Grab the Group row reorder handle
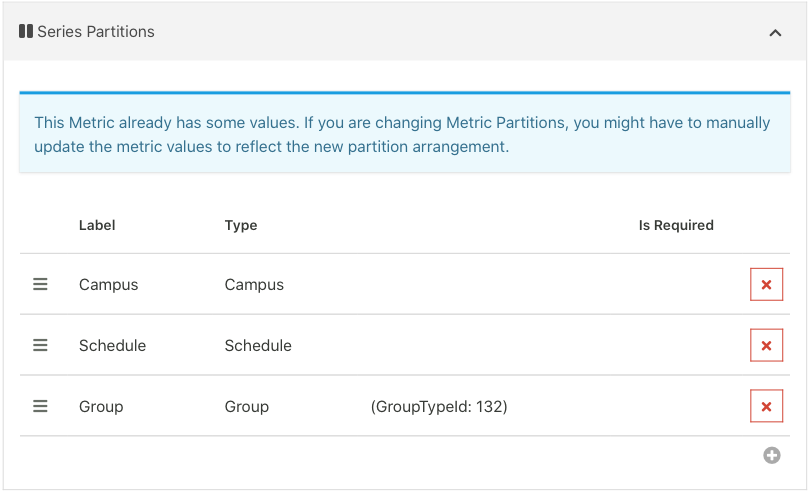 pos(40,406)
